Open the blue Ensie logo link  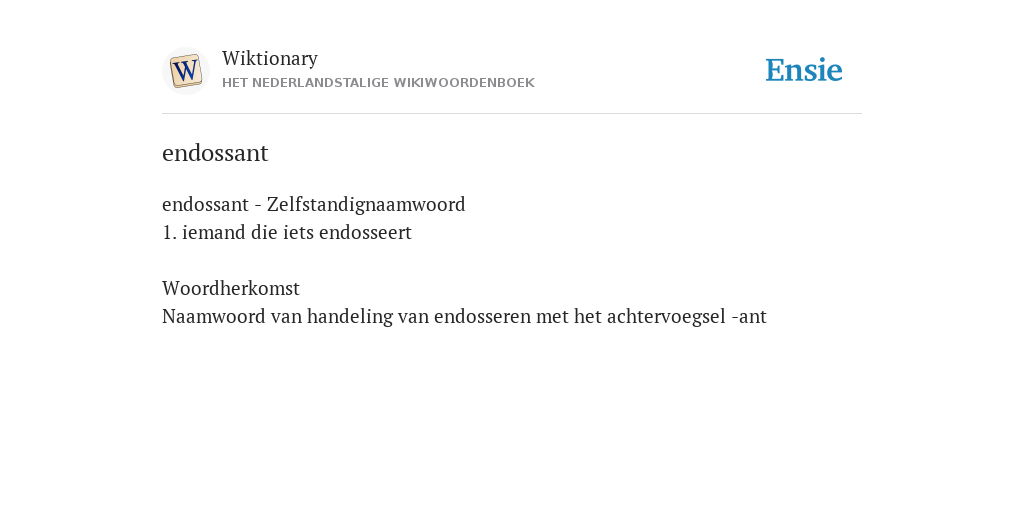click(x=804, y=71)
